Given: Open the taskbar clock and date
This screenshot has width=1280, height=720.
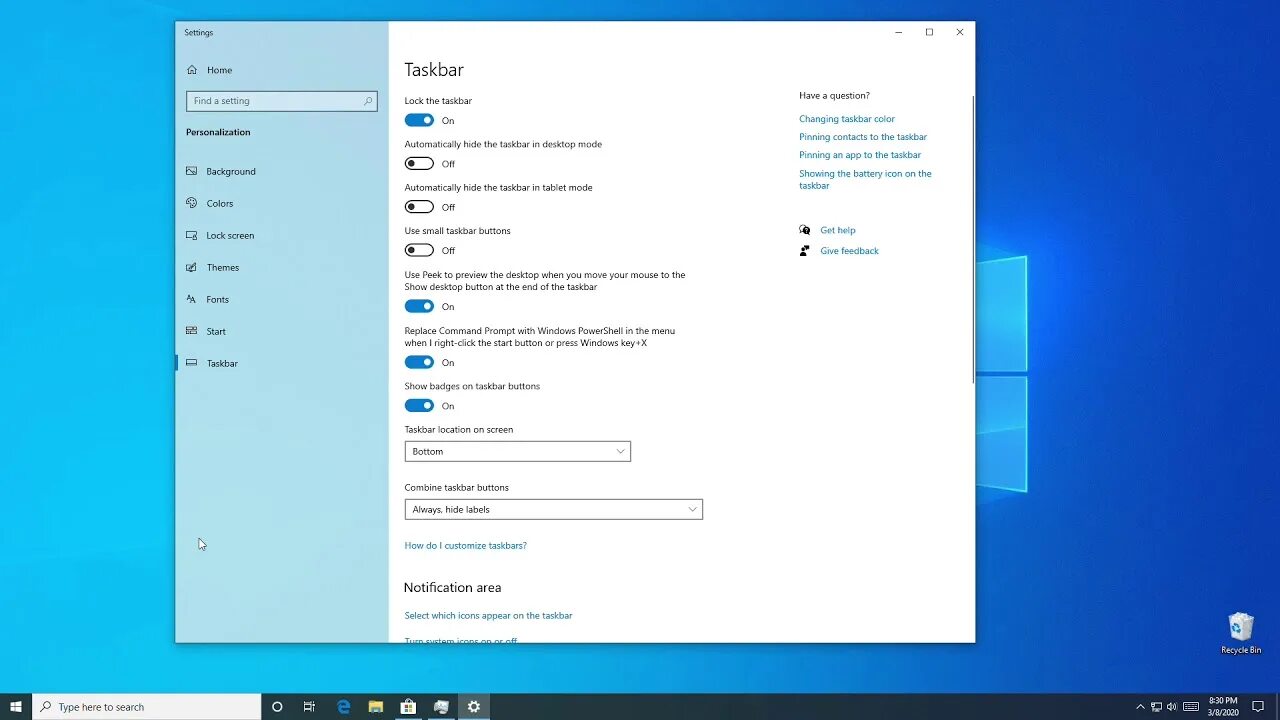Looking at the screenshot, I should click(1223, 707).
